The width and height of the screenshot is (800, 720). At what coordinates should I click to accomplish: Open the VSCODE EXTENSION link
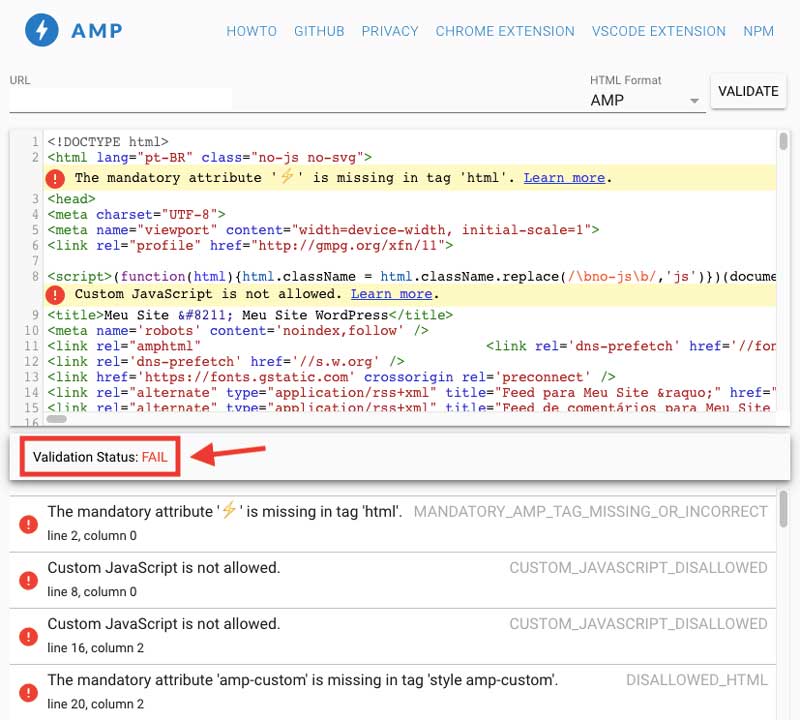[x=659, y=31]
